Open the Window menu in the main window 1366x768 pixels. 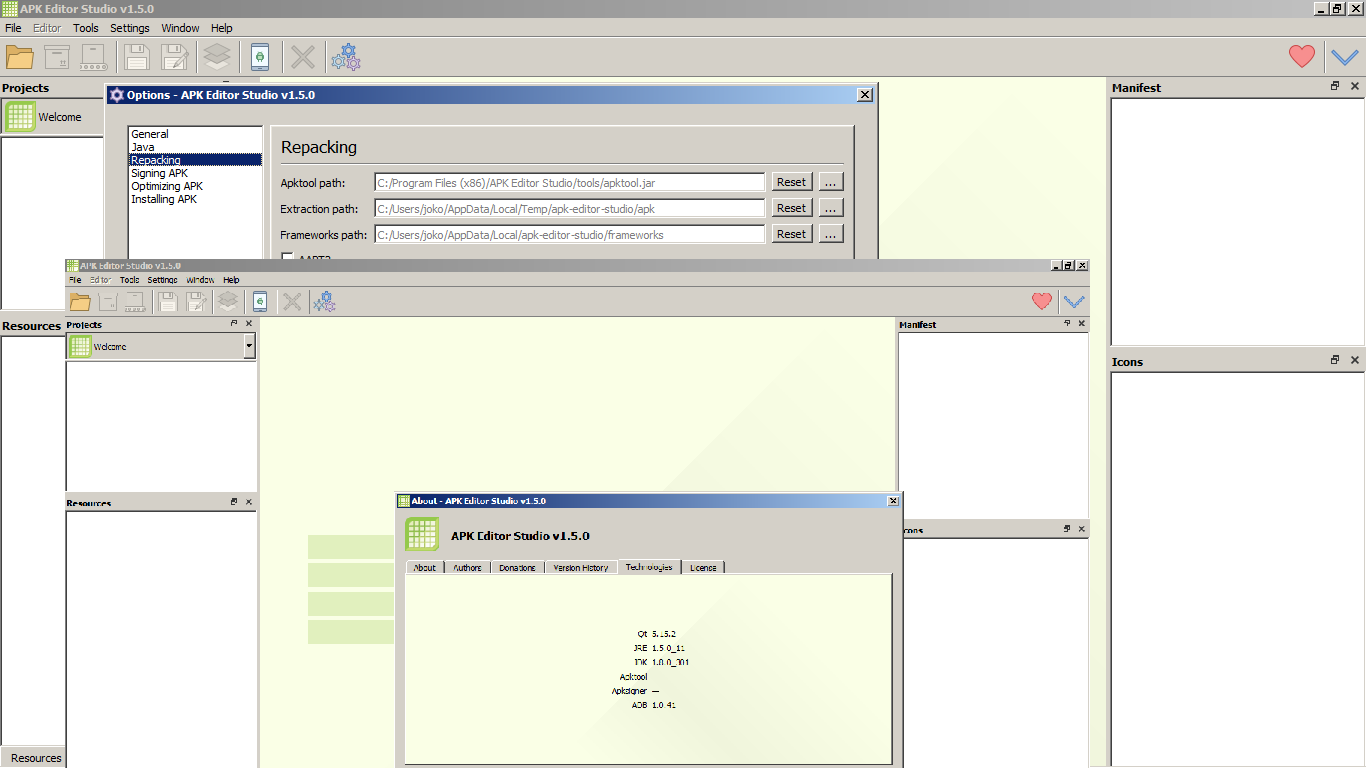click(180, 28)
